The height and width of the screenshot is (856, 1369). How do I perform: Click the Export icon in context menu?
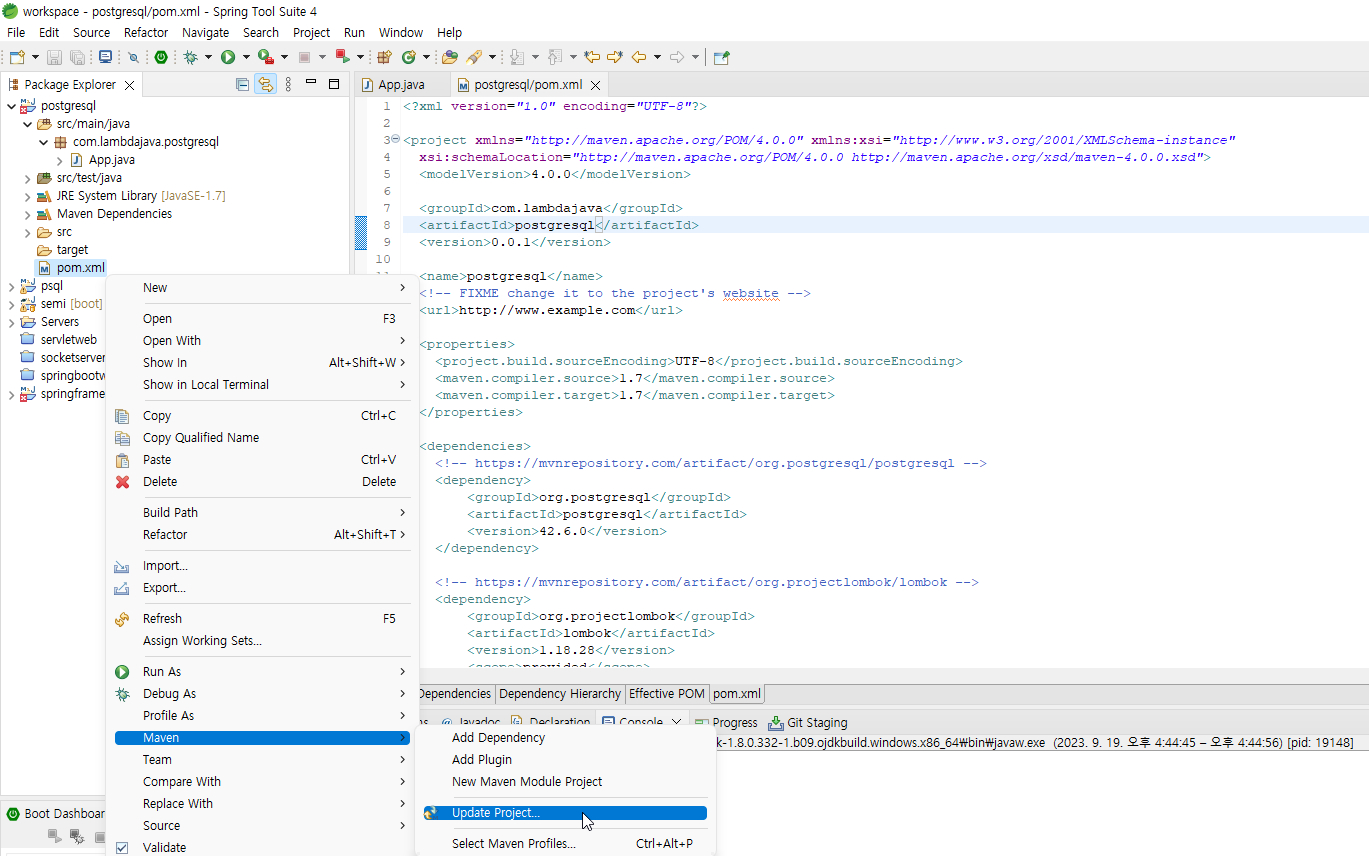(123, 588)
